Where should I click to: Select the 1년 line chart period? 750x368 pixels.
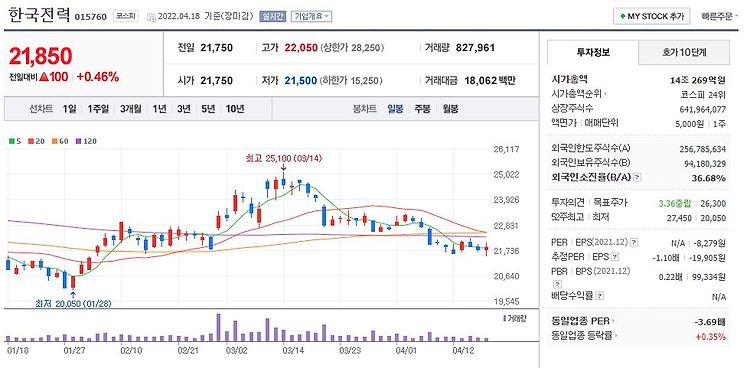(x=159, y=109)
